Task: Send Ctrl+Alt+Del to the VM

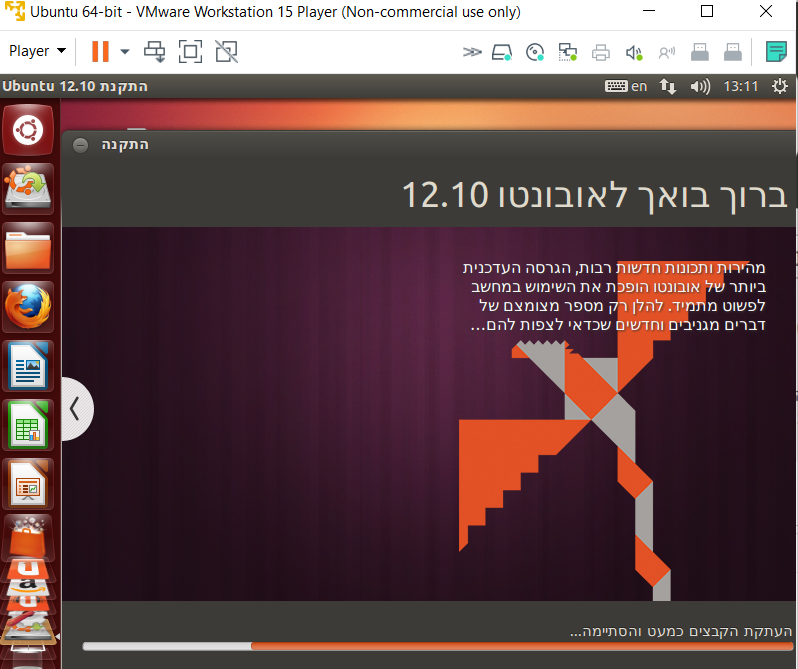Action: click(x=155, y=51)
